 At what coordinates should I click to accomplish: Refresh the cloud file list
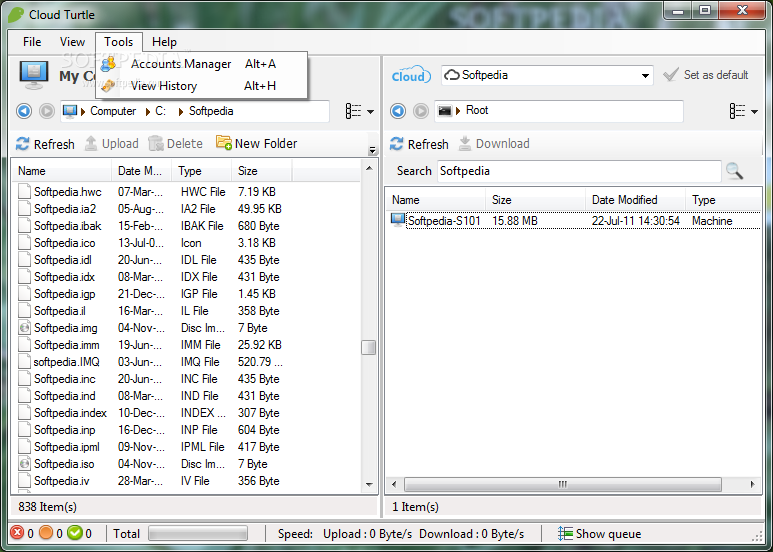coord(419,144)
